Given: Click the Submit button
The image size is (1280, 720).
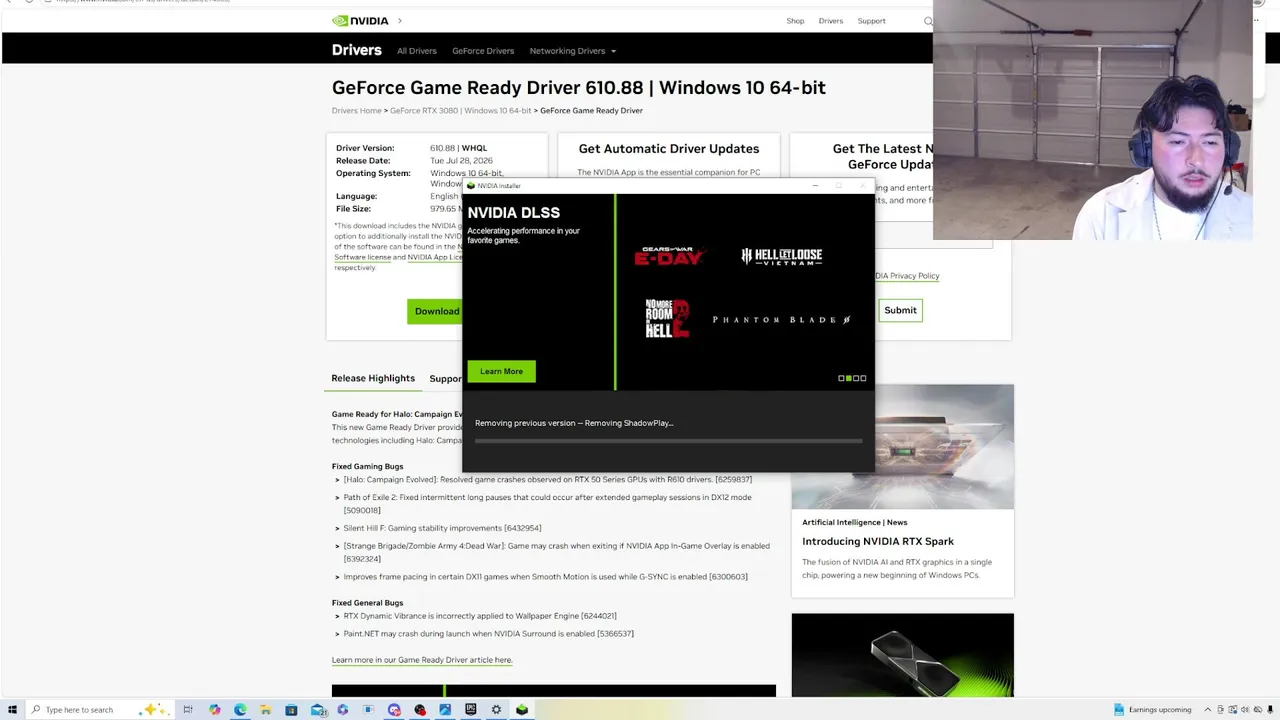Looking at the screenshot, I should (900, 310).
